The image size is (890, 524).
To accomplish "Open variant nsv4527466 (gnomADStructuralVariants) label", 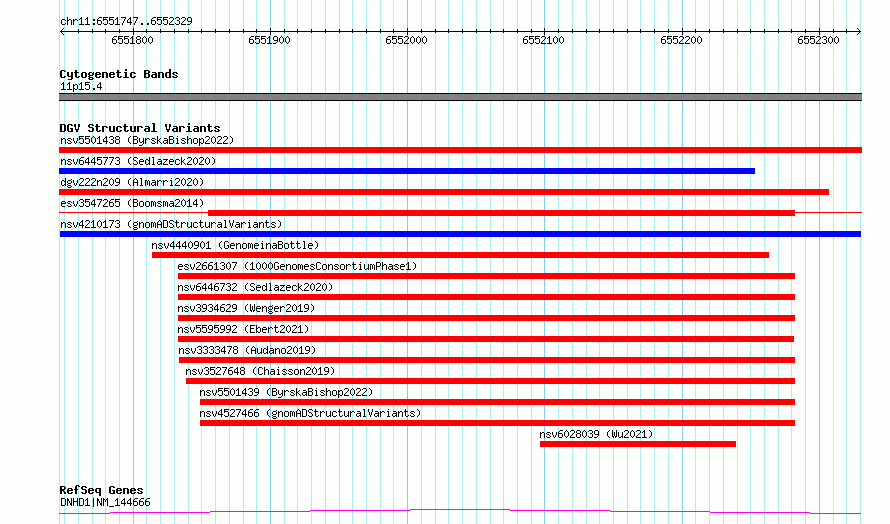I will (310, 413).
